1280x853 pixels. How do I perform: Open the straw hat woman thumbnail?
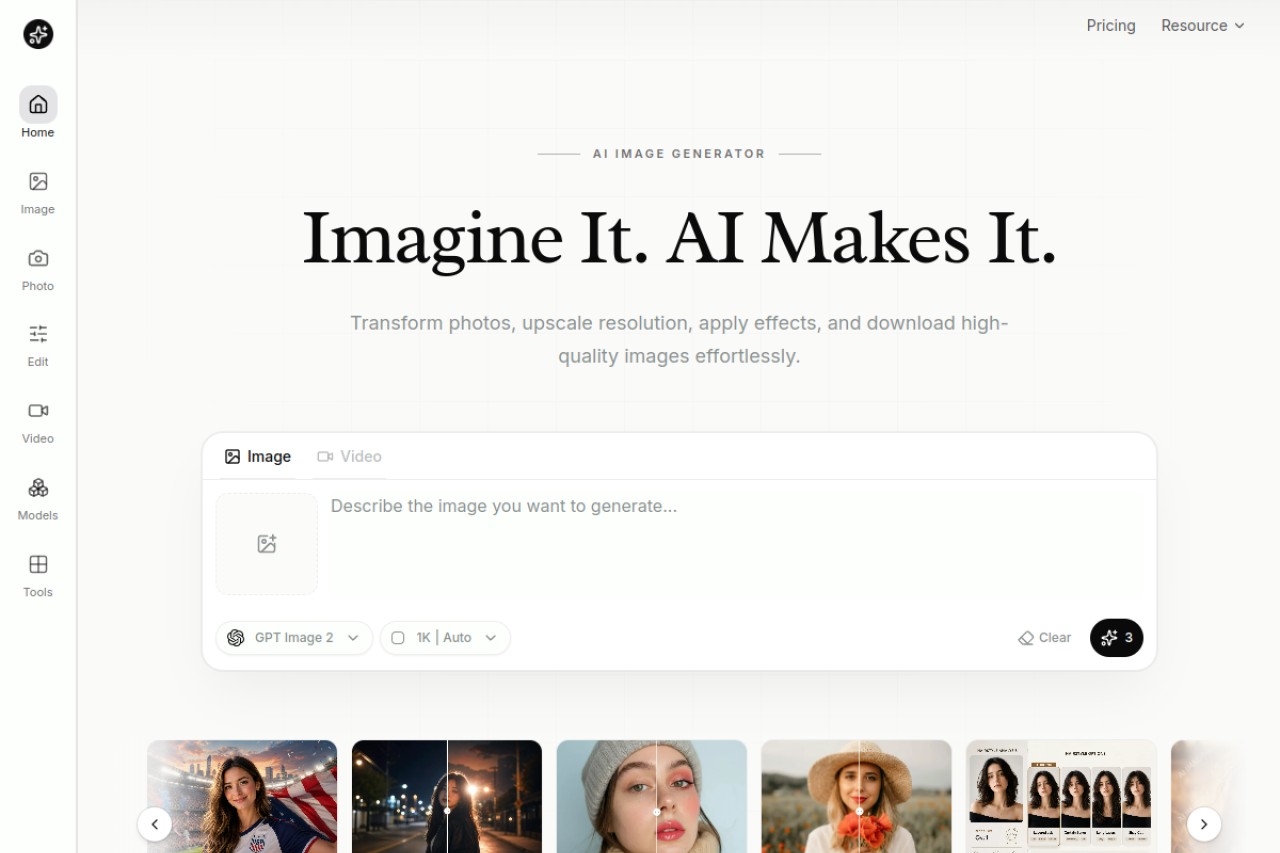tap(856, 796)
